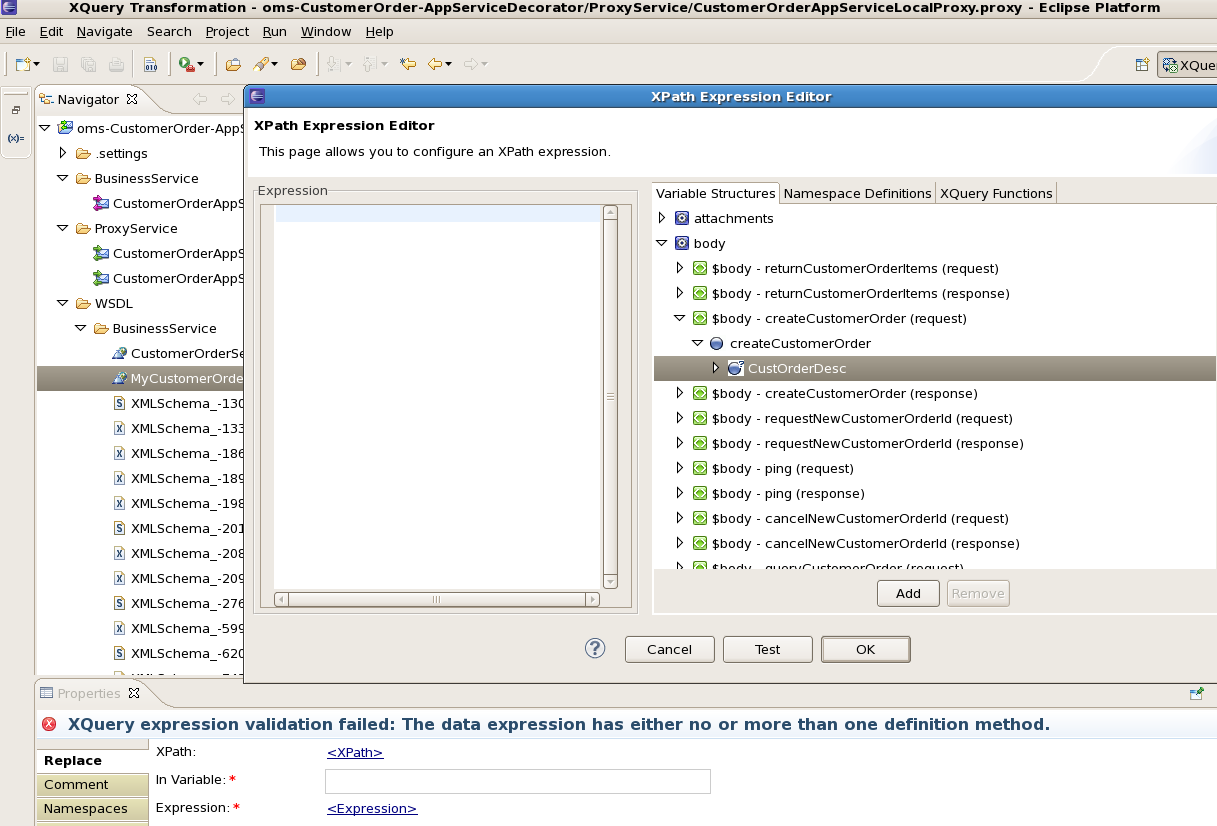The height and width of the screenshot is (826, 1217).
Task: Click the binary 010 toolbar icon
Action: 150,64
